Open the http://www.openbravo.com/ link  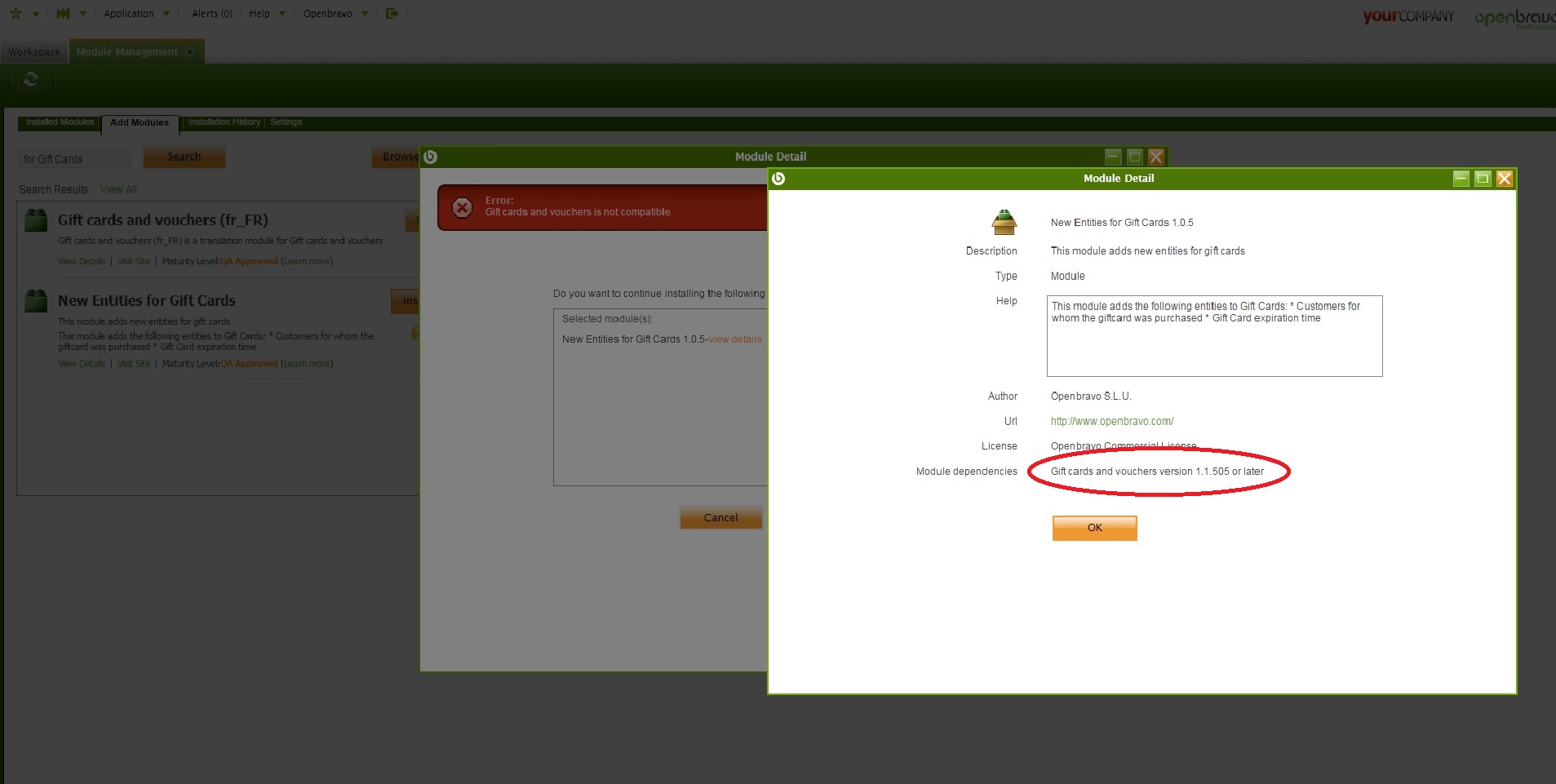[x=1111, y=422]
